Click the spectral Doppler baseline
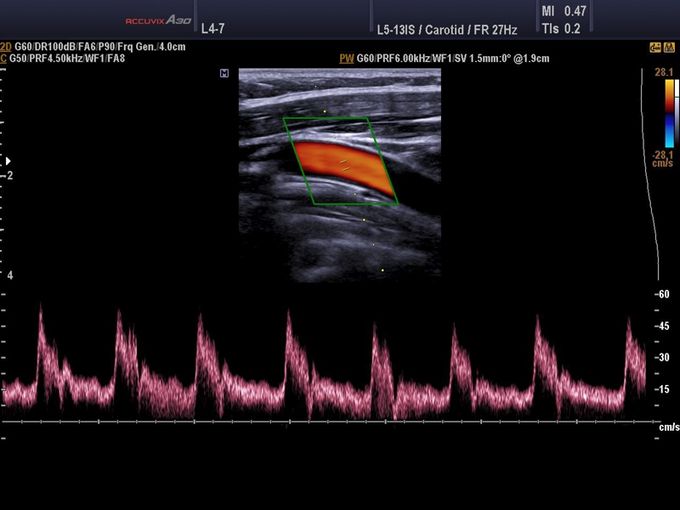This screenshot has height=510, width=680. pos(330,421)
